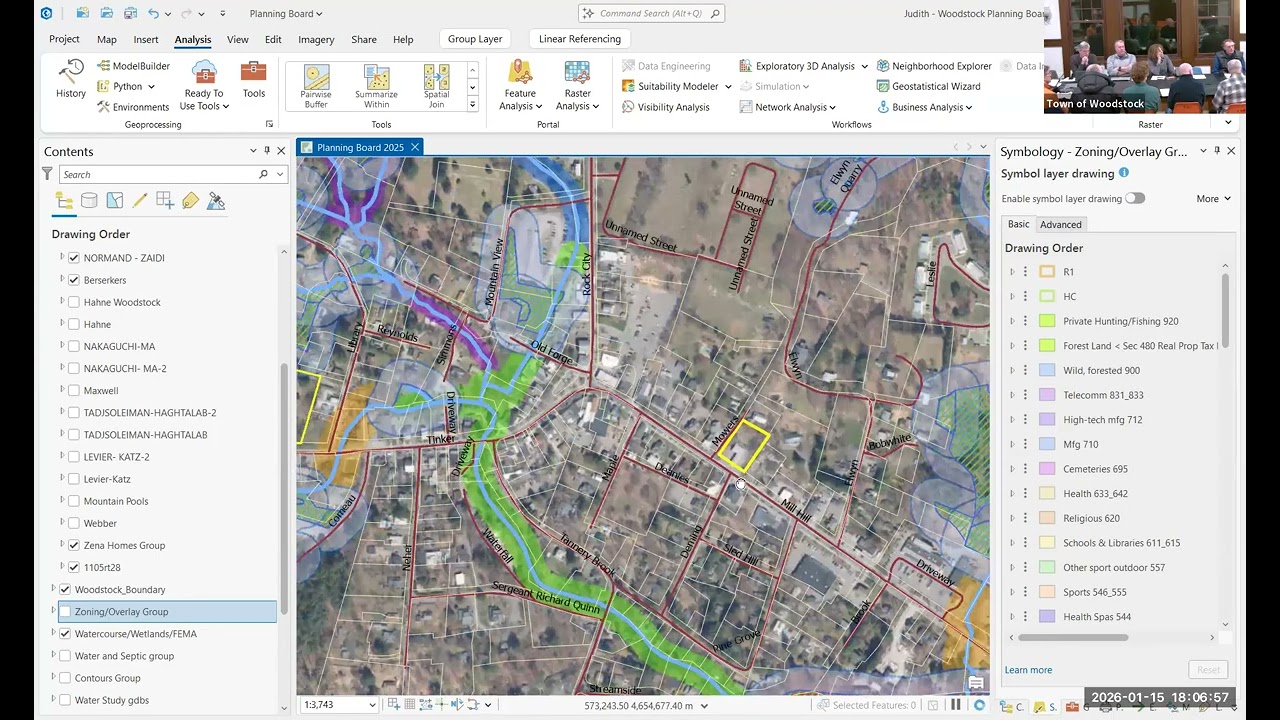
Task: Open the Insert ribbon tab
Action: click(146, 39)
